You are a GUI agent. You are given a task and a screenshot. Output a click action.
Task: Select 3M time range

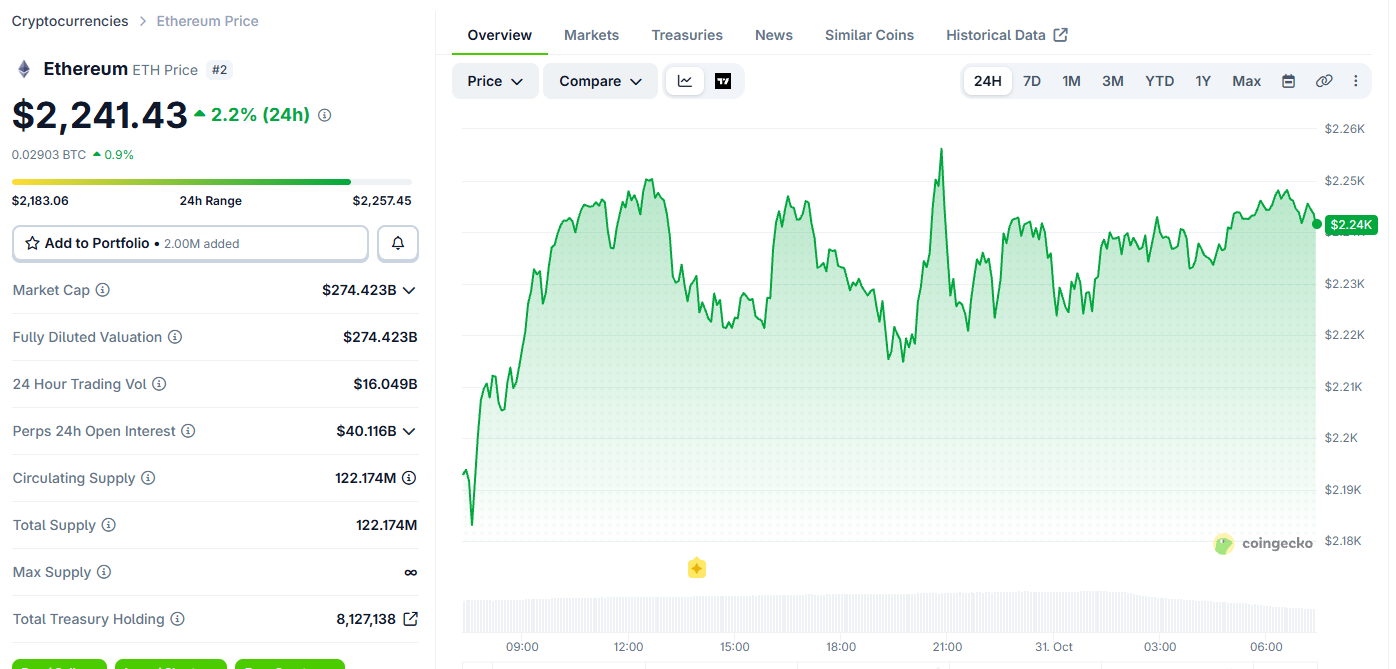click(1113, 81)
